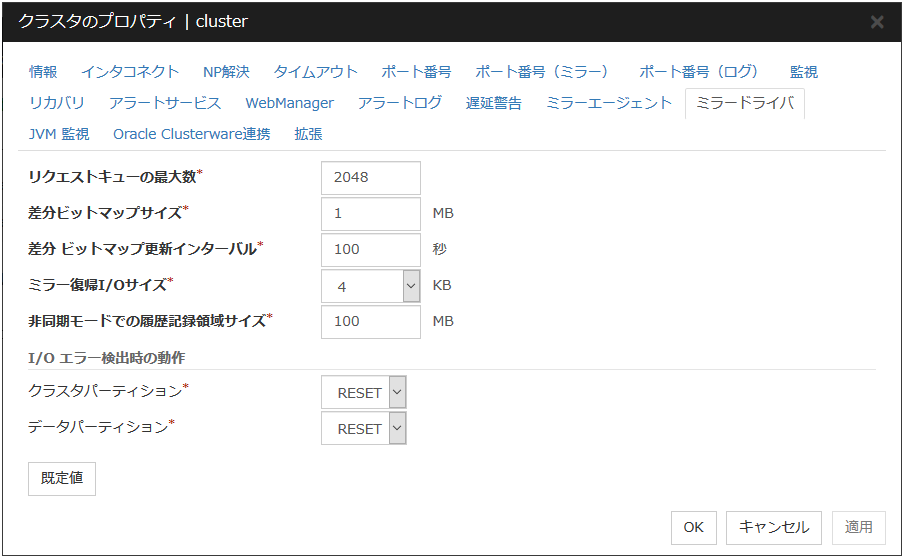904x558 pixels.
Task: Confirm settings with the OK button
Action: click(x=693, y=527)
